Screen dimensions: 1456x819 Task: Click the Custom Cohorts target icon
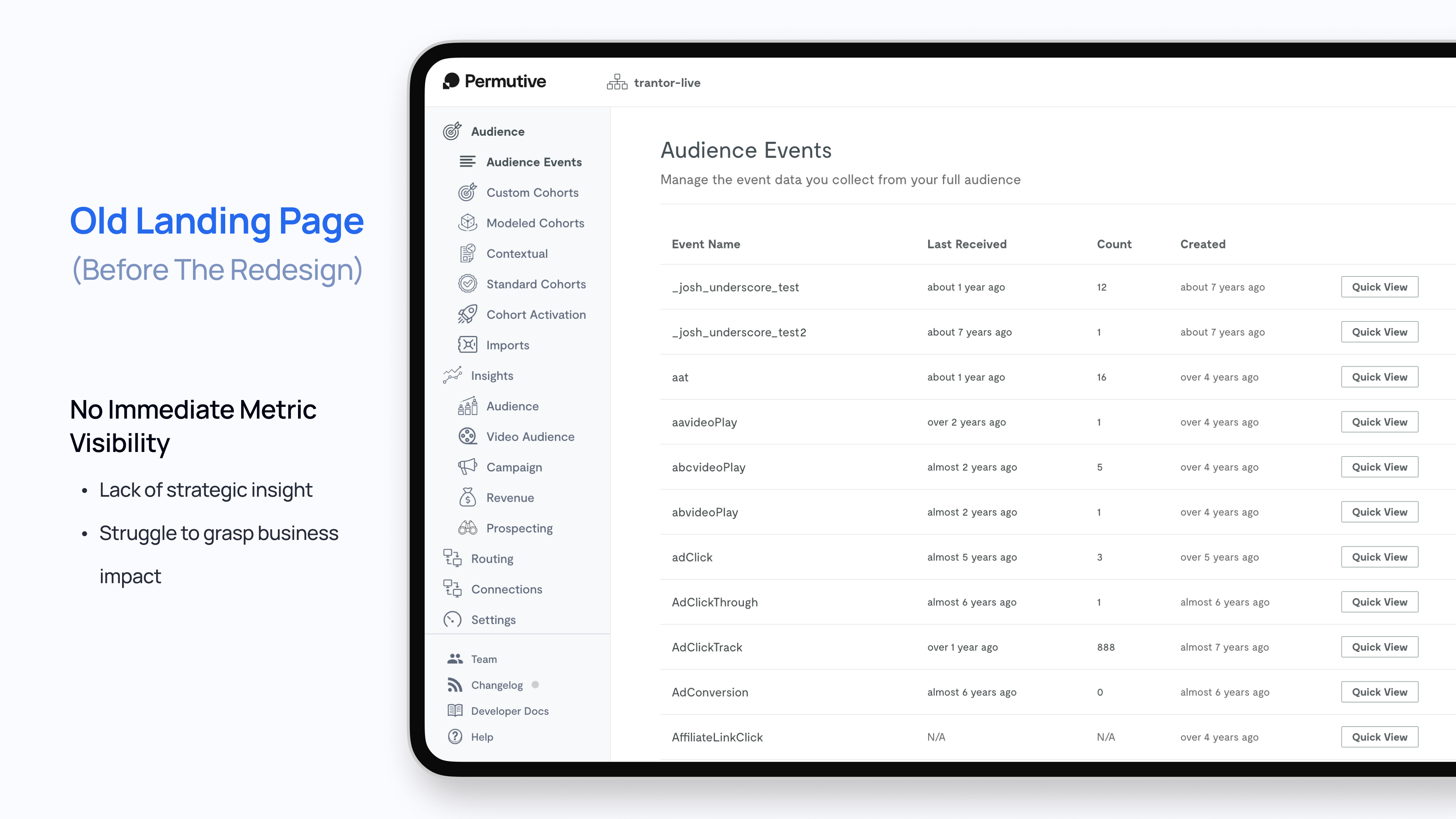tap(467, 192)
